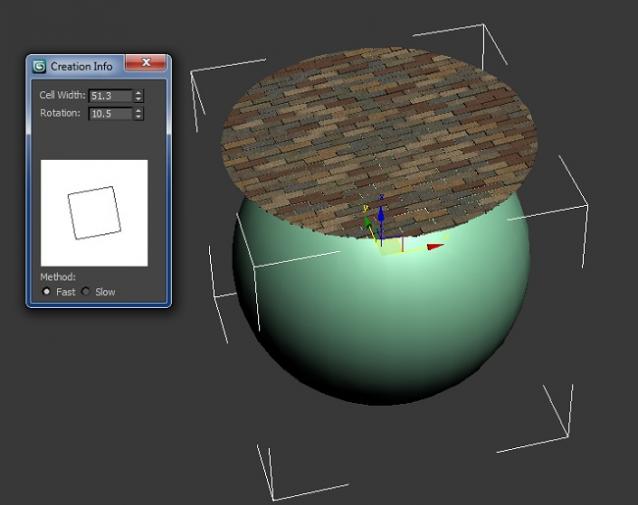Select the Slow method radio button
The image size is (638, 505).
85,292
